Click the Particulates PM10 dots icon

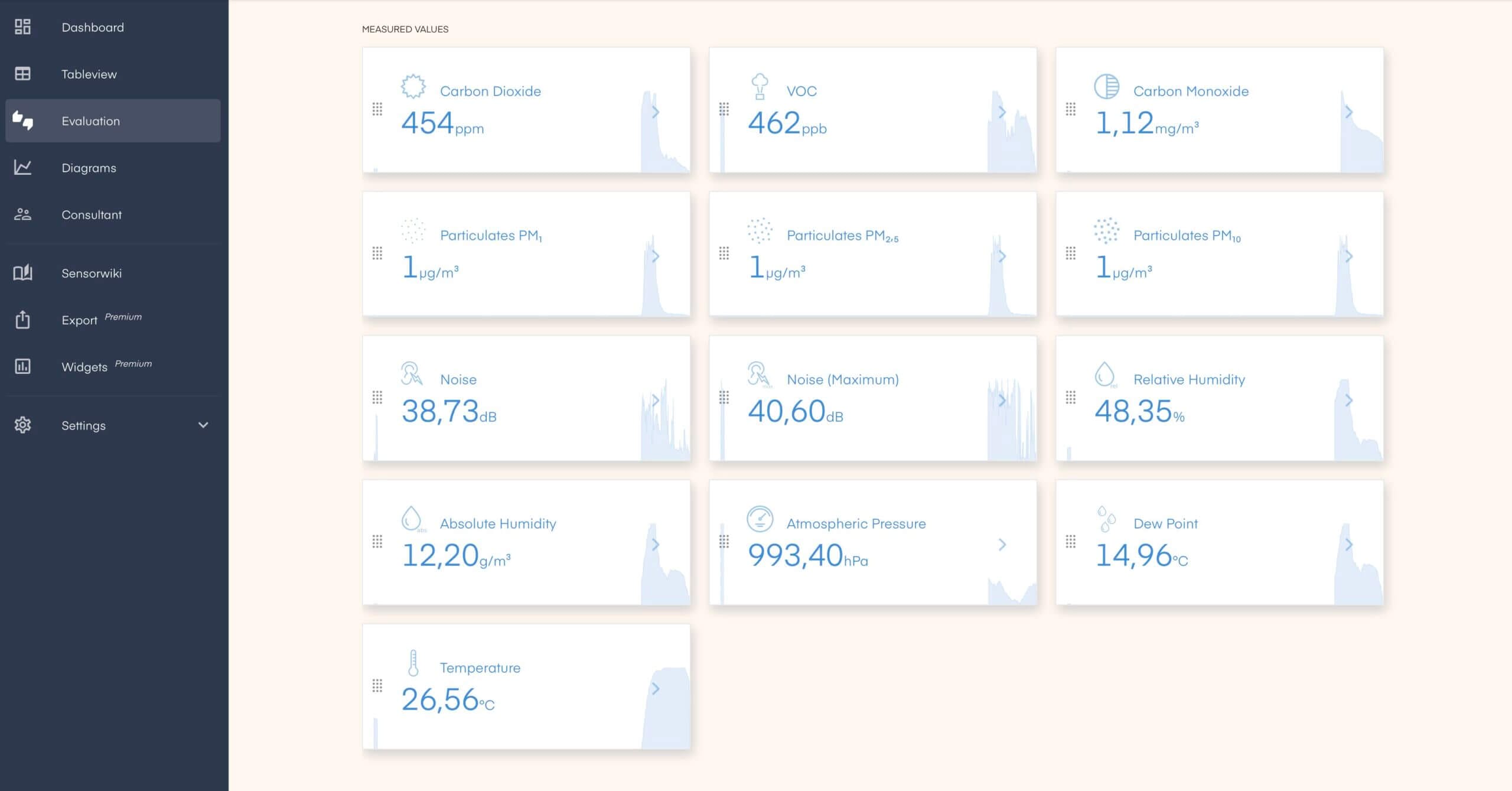[x=1106, y=230]
